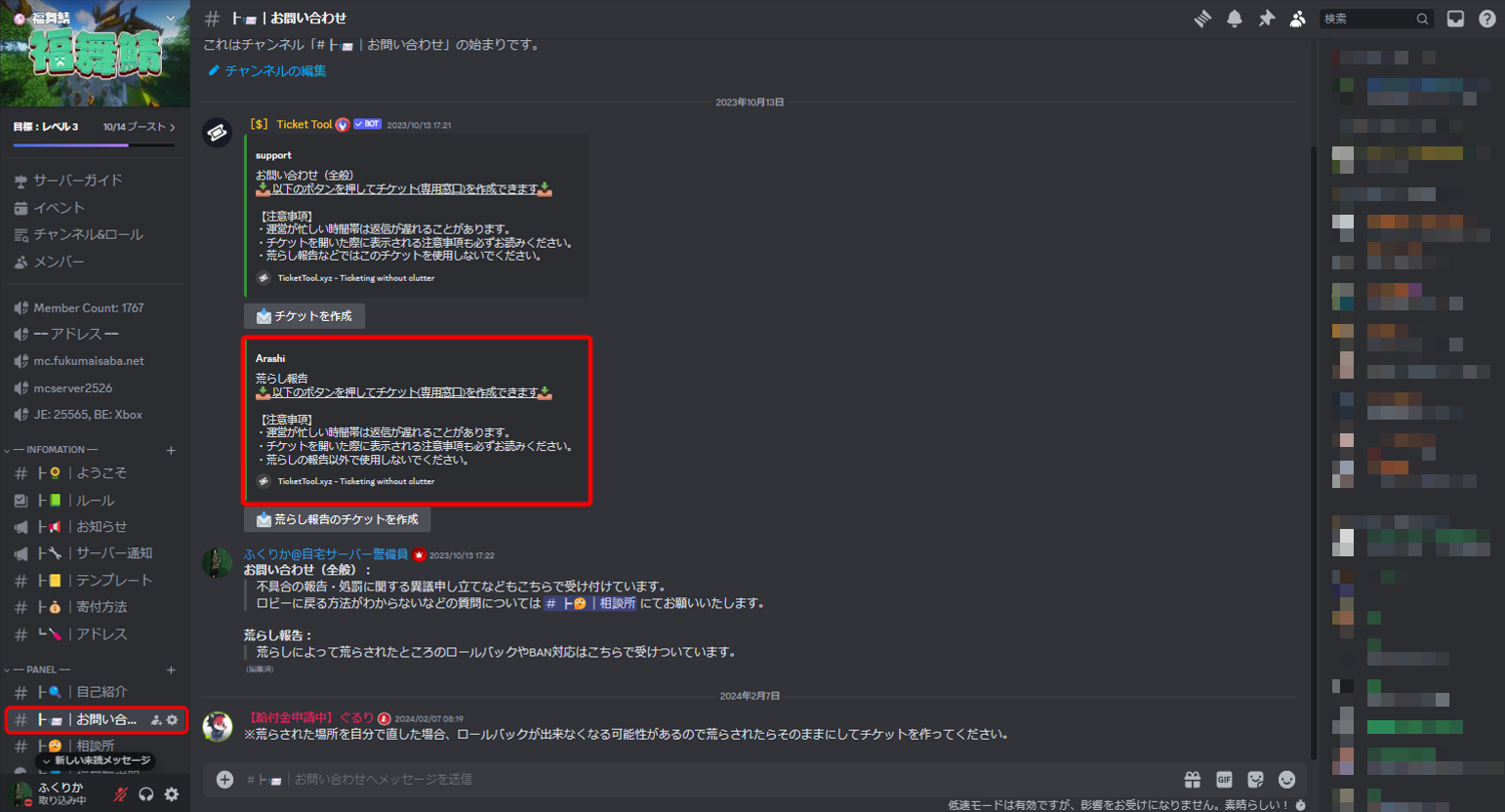The width and height of the screenshot is (1505, 812).
Task: Open the GIF picker
Action: (x=1224, y=779)
